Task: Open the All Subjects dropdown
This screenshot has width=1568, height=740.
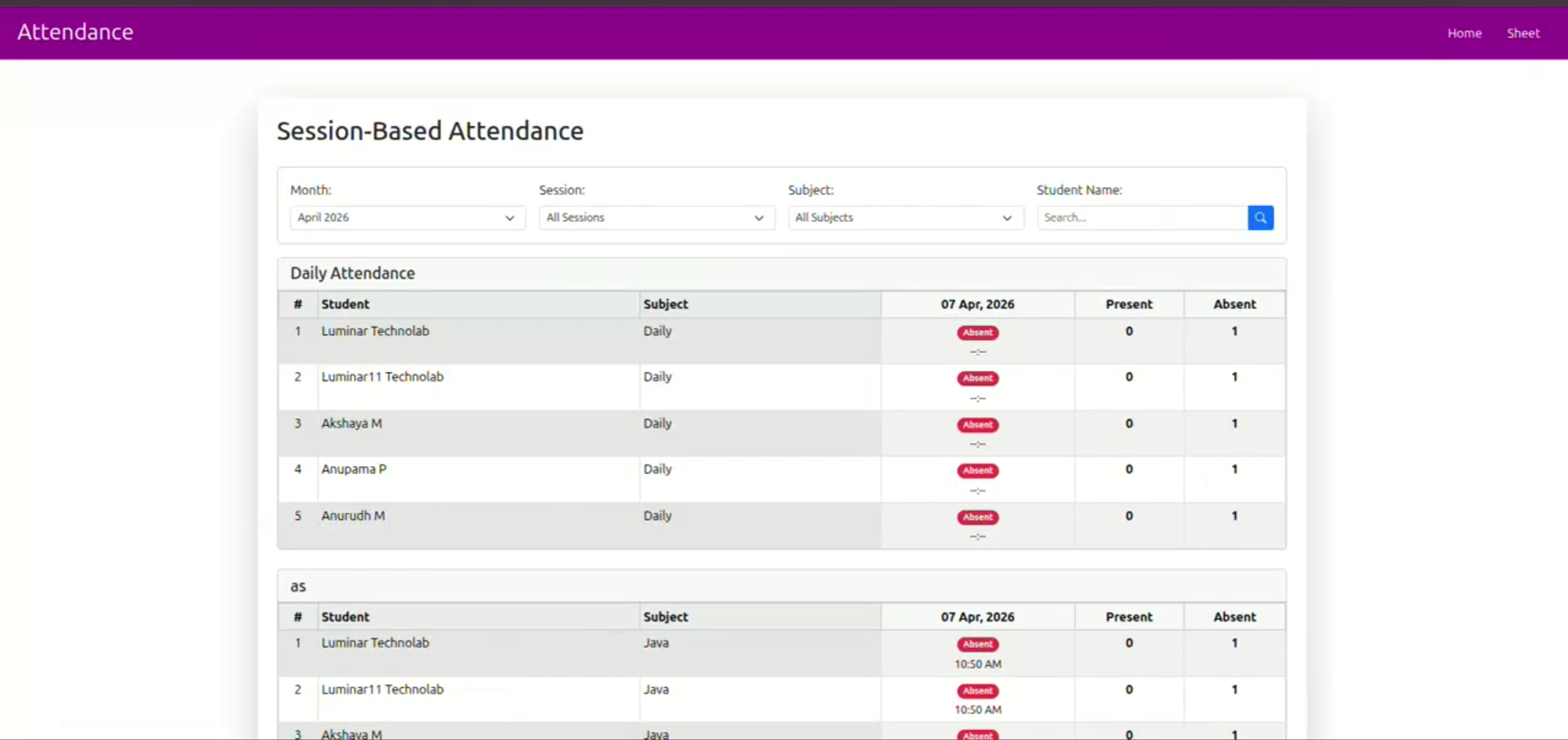Action: pyautogui.click(x=906, y=217)
